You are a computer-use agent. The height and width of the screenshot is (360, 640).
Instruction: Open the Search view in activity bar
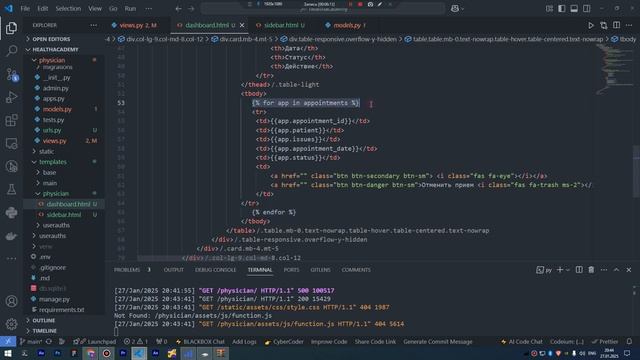(x=11, y=51)
